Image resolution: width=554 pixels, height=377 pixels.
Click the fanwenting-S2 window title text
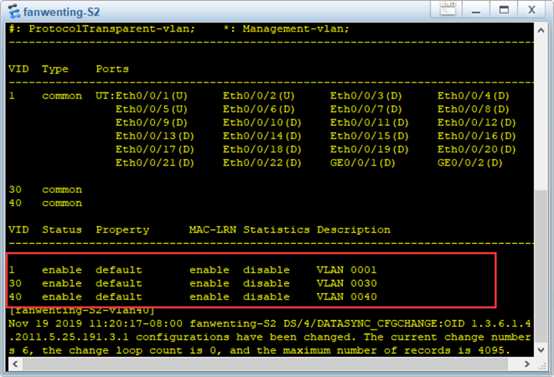point(62,12)
